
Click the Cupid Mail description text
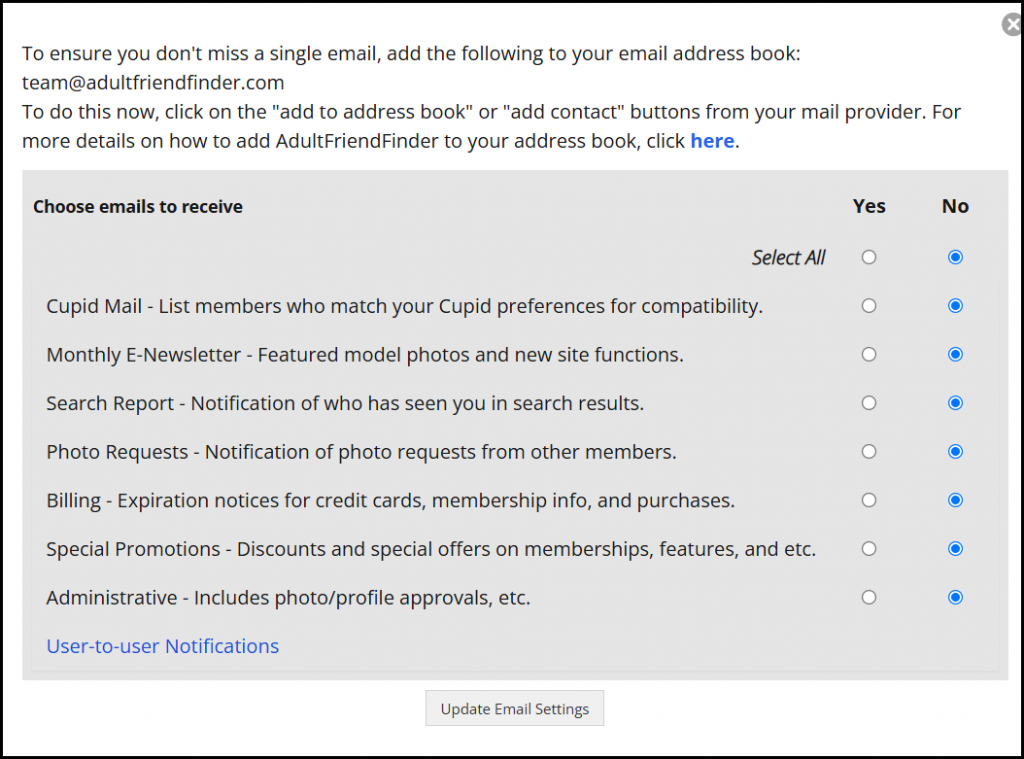(404, 306)
